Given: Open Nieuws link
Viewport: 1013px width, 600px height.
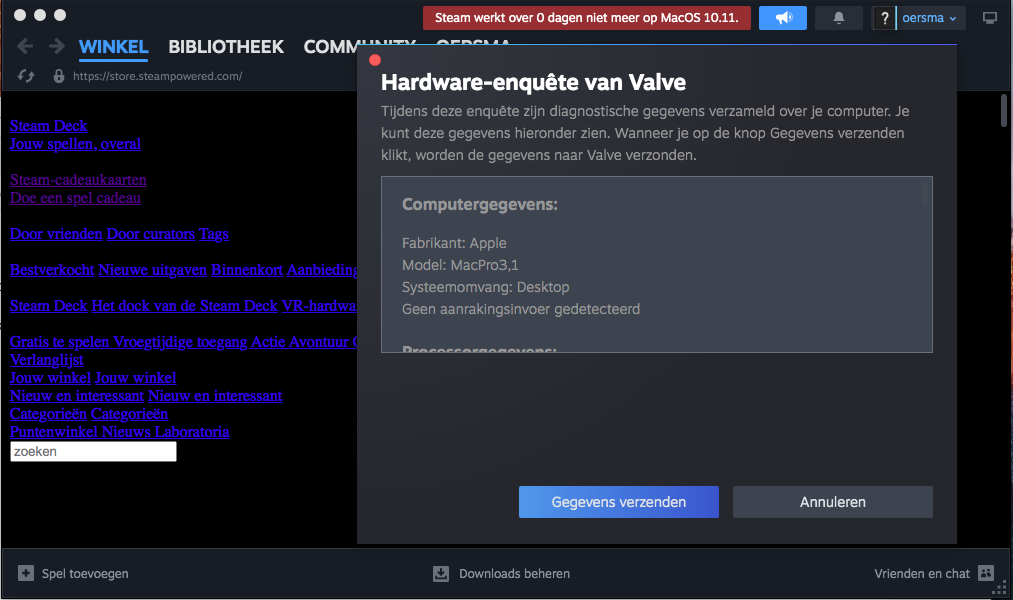Looking at the screenshot, I should pos(126,432).
